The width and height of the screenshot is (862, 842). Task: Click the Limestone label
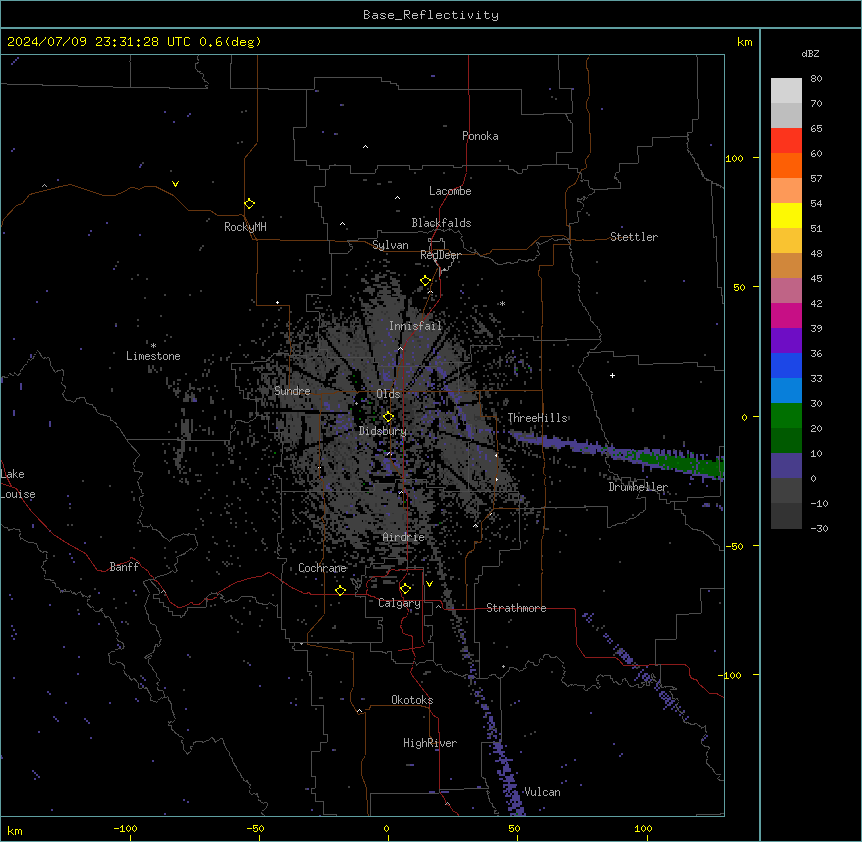tap(153, 356)
